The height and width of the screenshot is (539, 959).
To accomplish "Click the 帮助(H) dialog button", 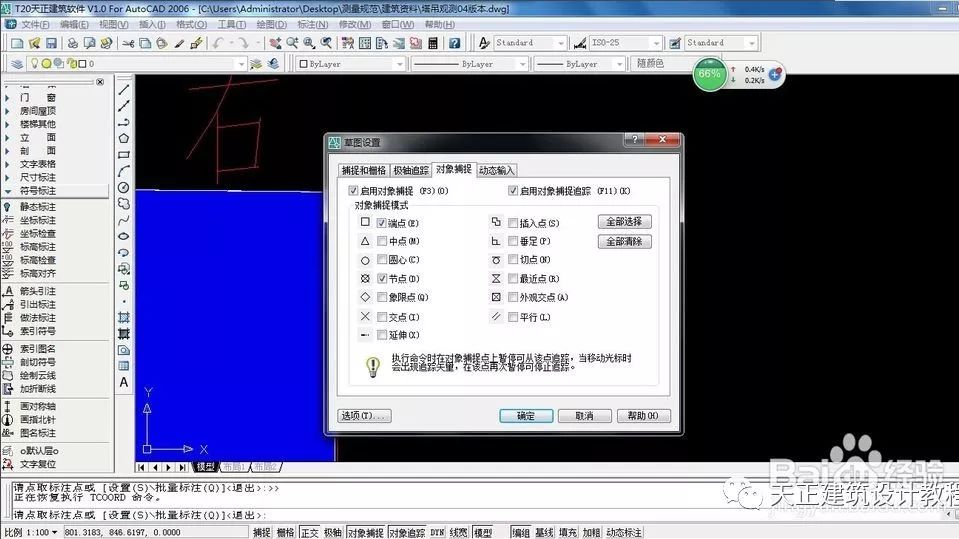I will click(x=643, y=416).
